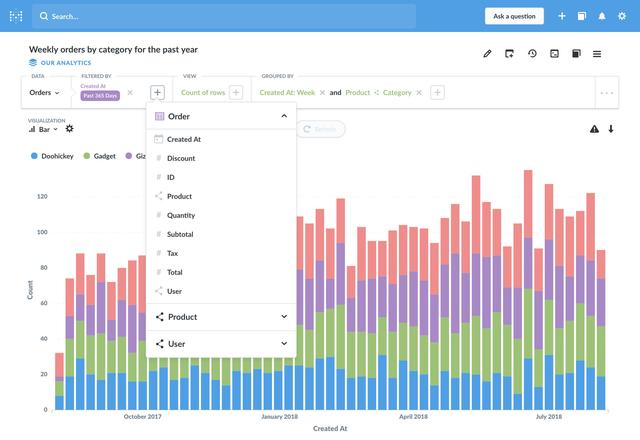
Task: Edit Created At: Week grouping
Action: (x=287, y=93)
